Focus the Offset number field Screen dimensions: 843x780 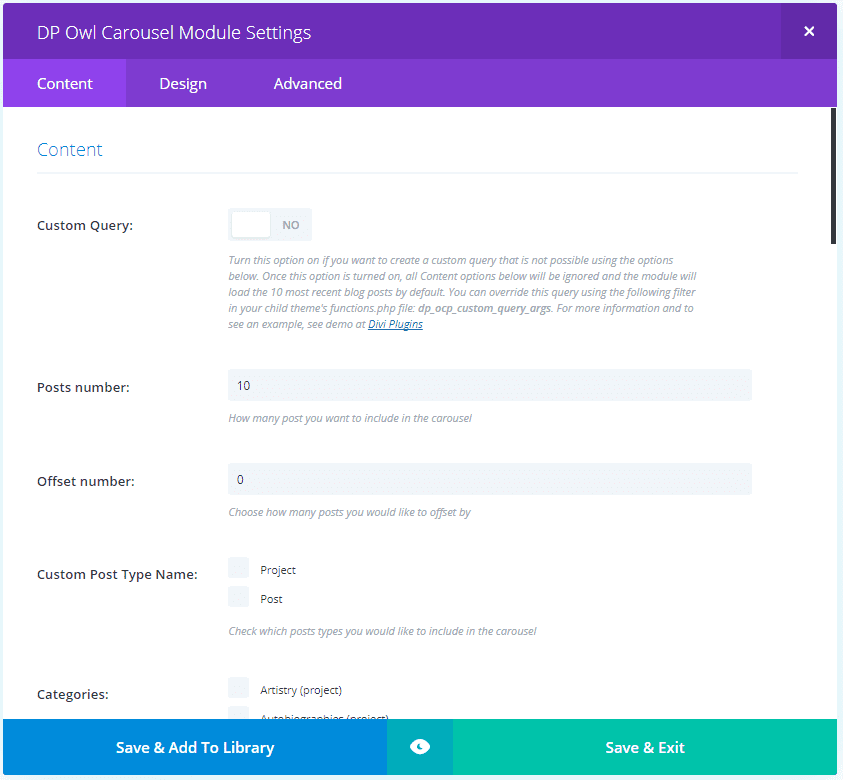pyautogui.click(x=489, y=479)
